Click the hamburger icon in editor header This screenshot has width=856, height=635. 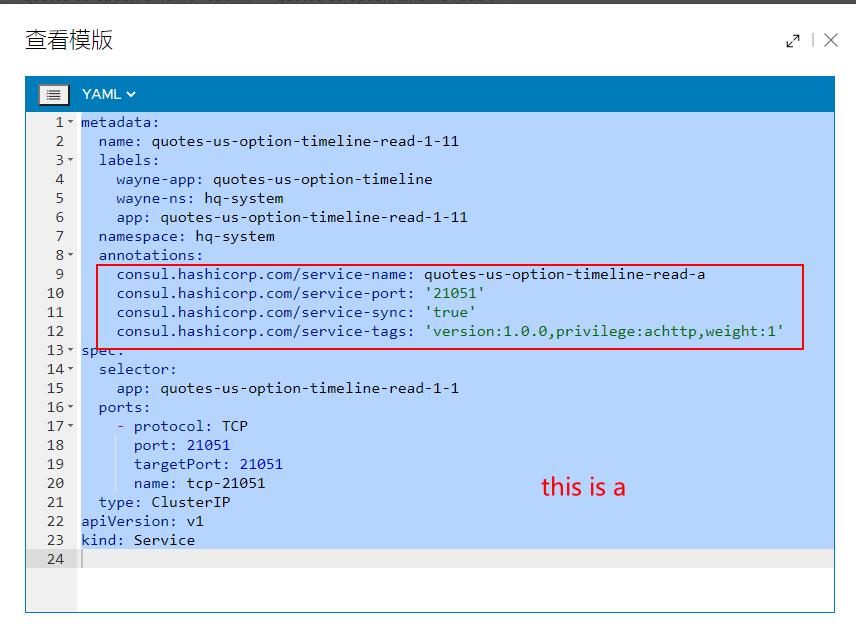[x=53, y=93]
